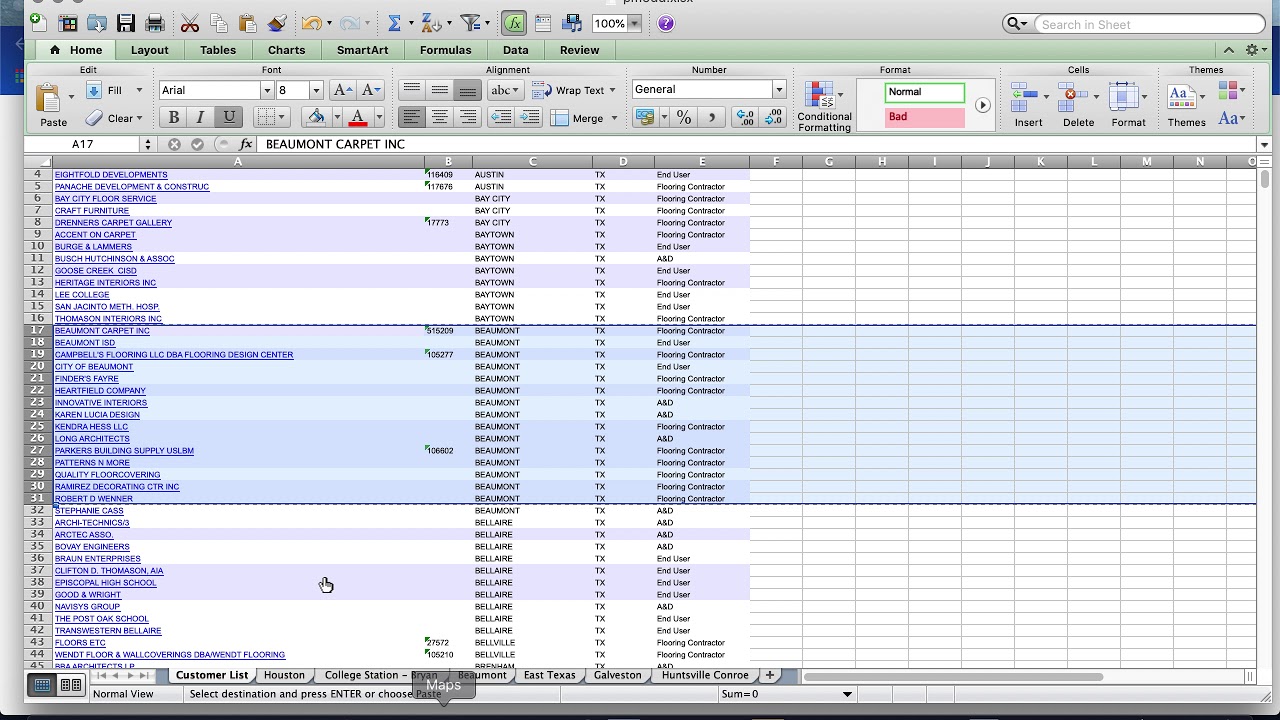This screenshot has width=1280, height=720.
Task: Confirm the formula bar entry with the checkmark
Action: [x=197, y=144]
